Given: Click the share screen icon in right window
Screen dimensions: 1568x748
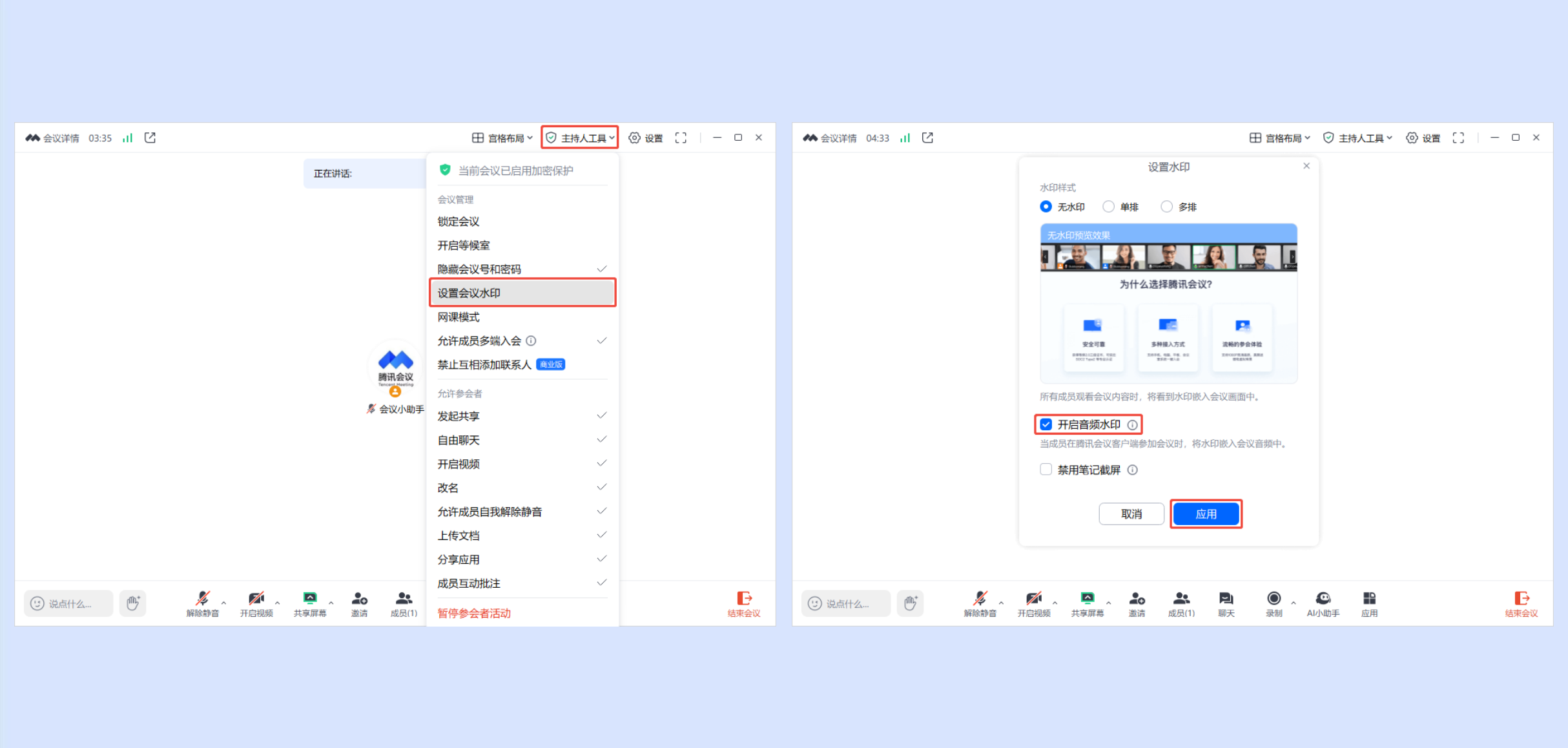Looking at the screenshot, I should [1088, 598].
